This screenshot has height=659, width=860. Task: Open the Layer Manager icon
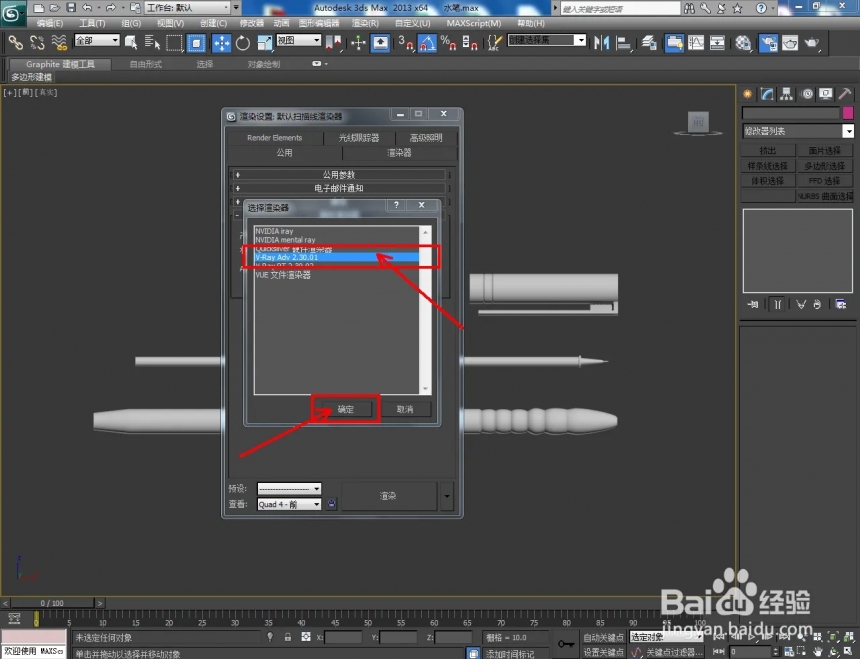click(x=649, y=42)
